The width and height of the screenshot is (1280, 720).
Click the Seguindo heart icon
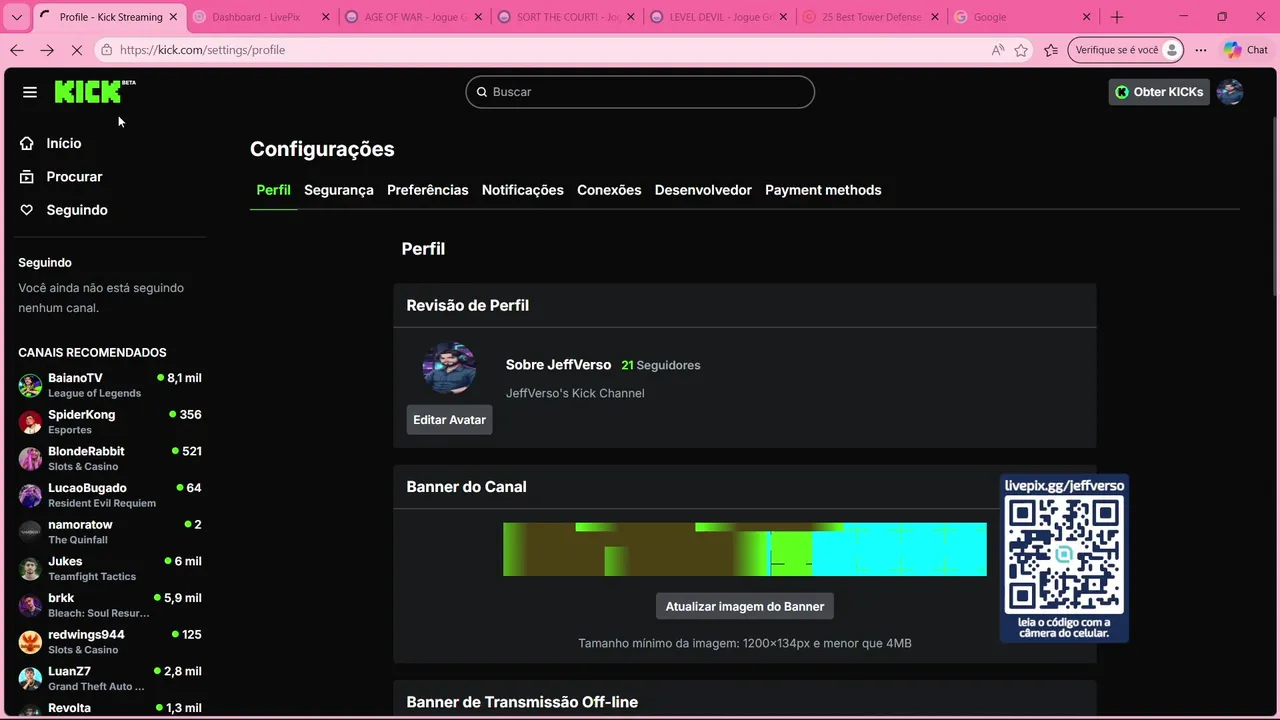[27, 210]
